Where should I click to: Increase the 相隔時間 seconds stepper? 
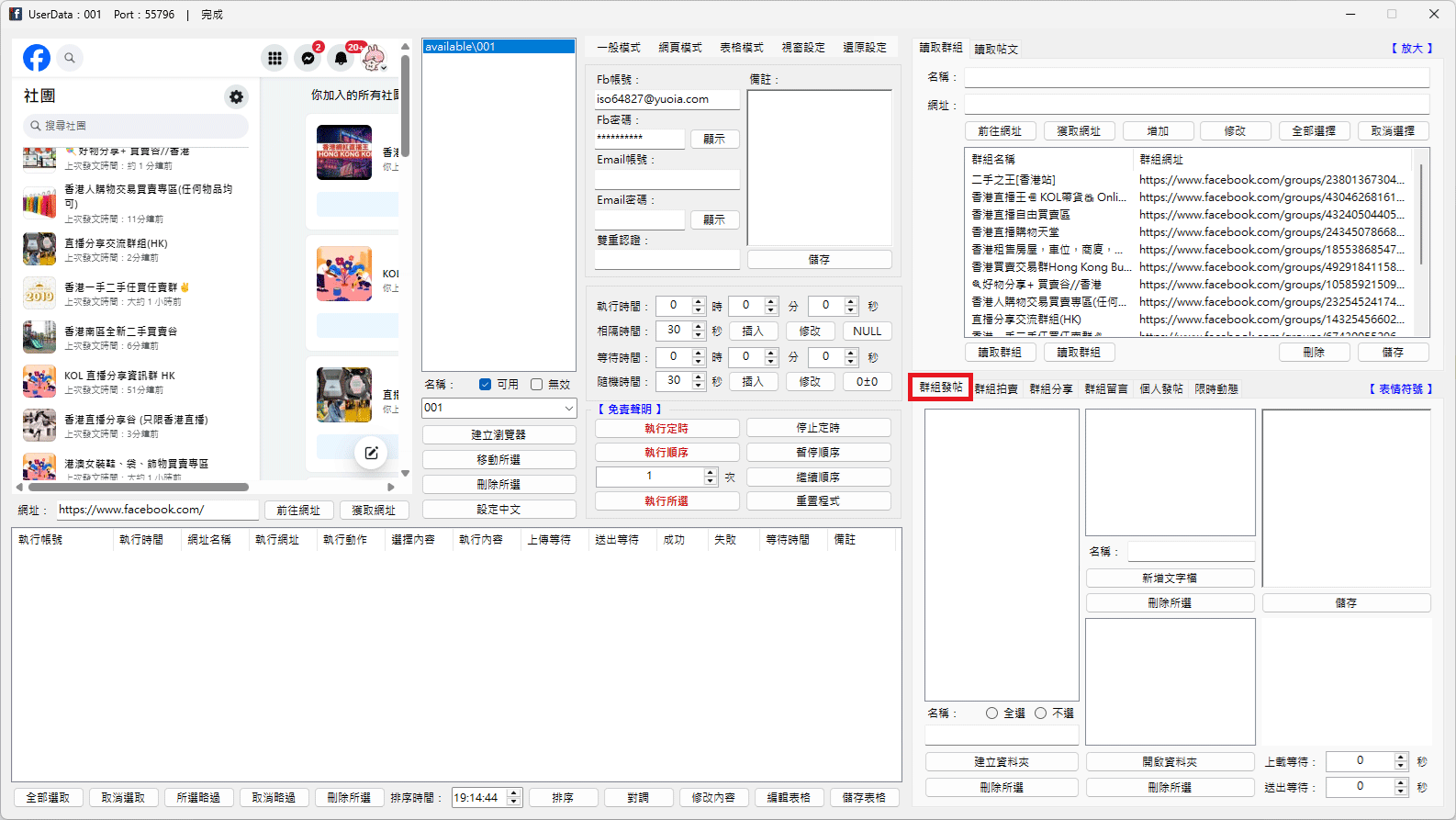click(699, 327)
